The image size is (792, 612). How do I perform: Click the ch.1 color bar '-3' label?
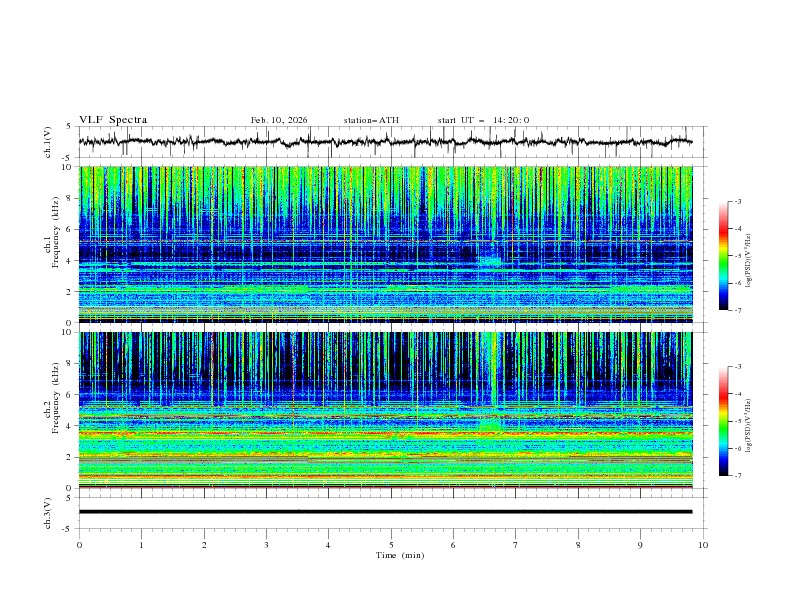737,201
